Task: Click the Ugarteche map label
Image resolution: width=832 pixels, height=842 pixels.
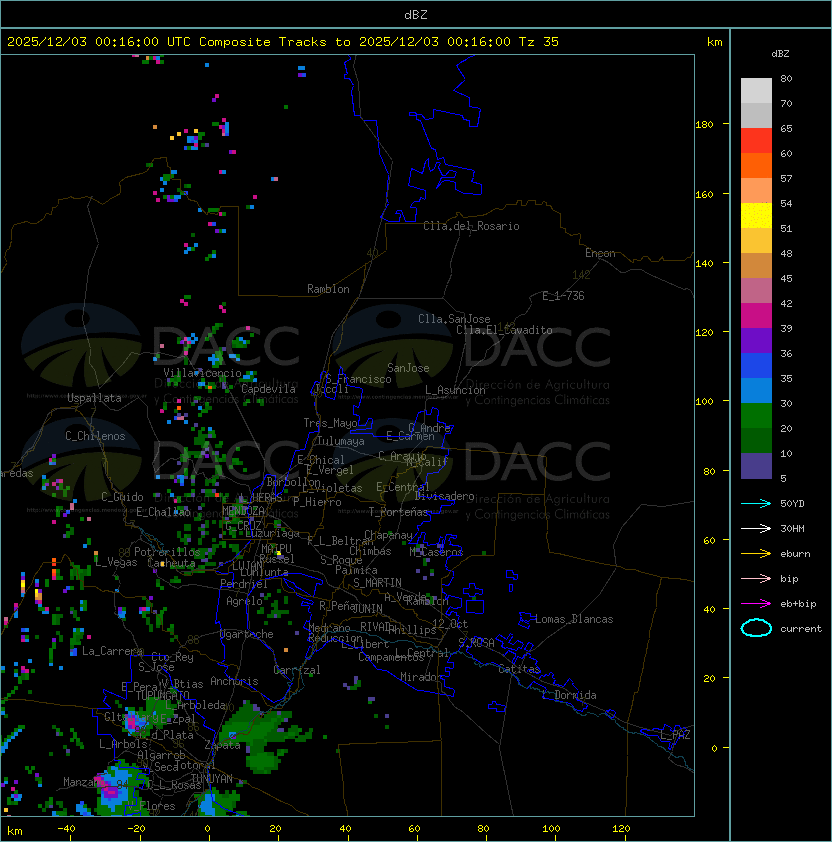Action: [247, 634]
